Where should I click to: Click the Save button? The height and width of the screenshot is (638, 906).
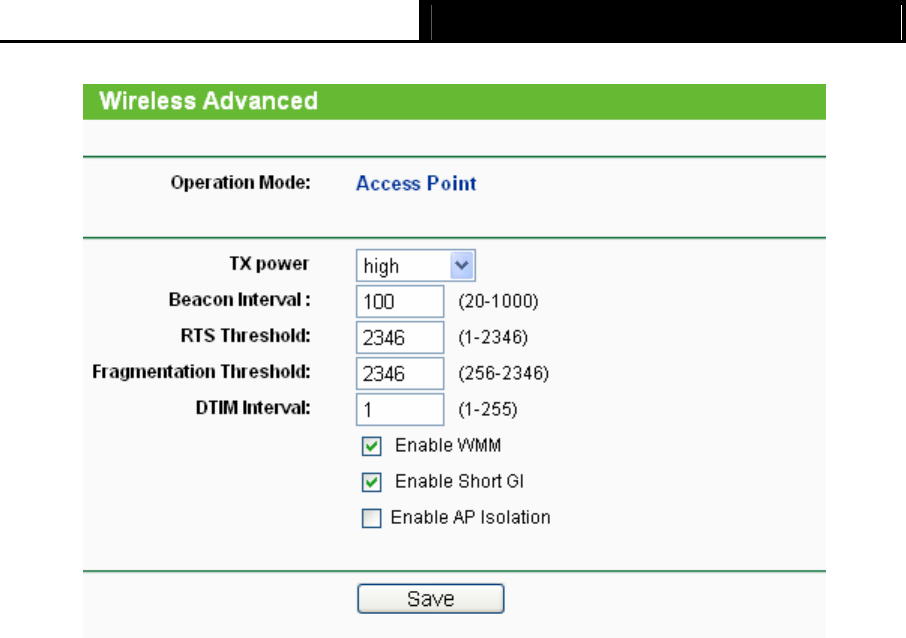click(430, 599)
